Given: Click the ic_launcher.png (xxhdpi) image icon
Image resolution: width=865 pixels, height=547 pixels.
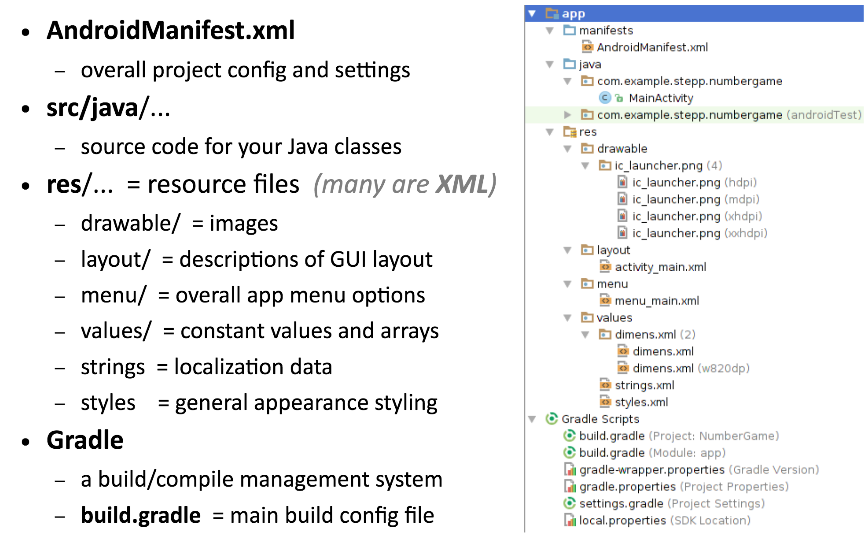Looking at the screenshot, I should click(622, 233).
